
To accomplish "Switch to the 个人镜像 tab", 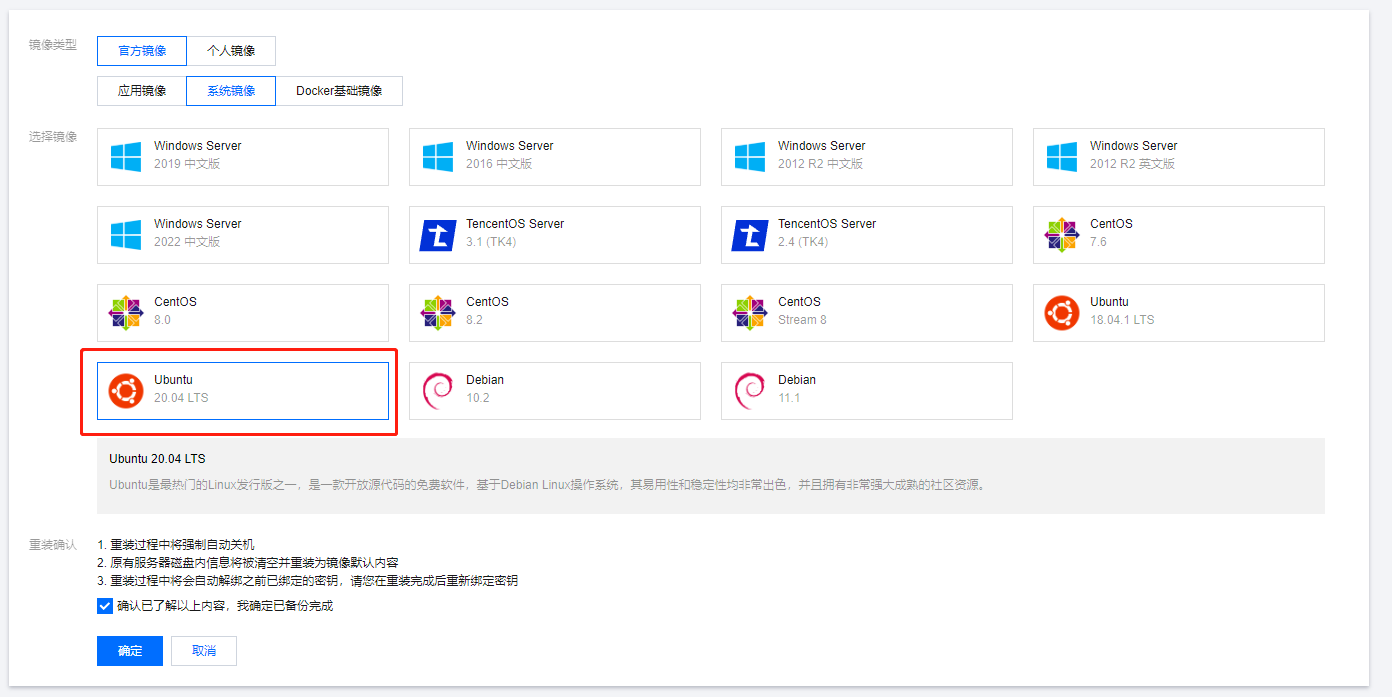I will pyautogui.click(x=231, y=50).
